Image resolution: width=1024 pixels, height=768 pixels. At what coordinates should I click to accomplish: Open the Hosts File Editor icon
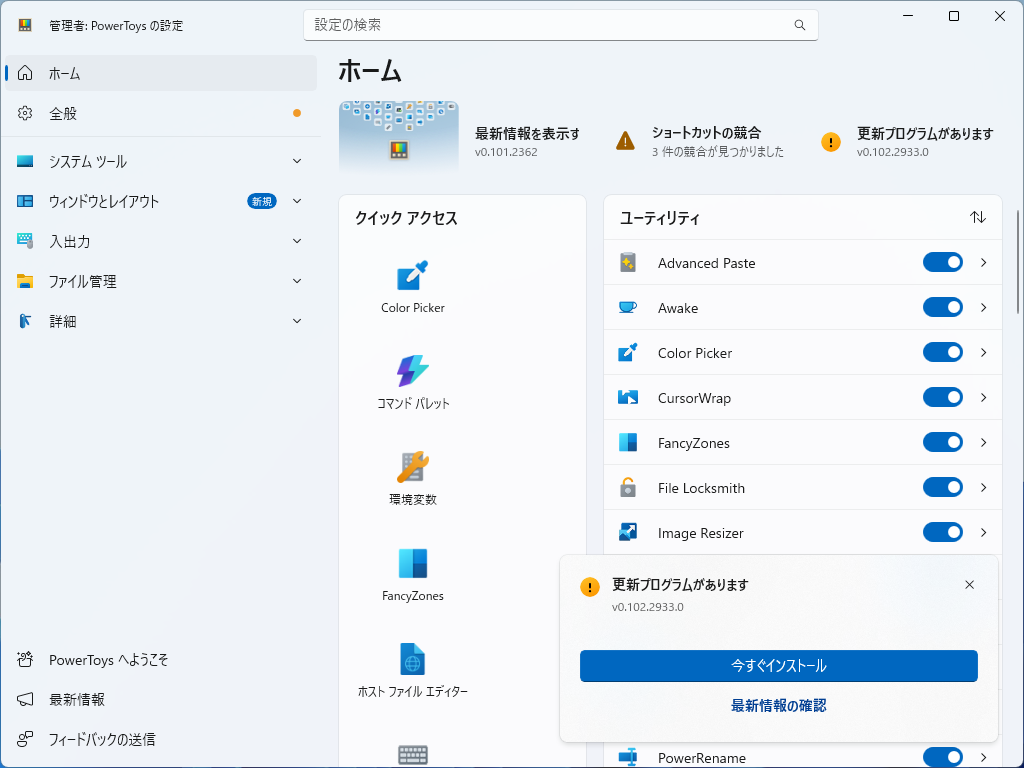pos(413,659)
